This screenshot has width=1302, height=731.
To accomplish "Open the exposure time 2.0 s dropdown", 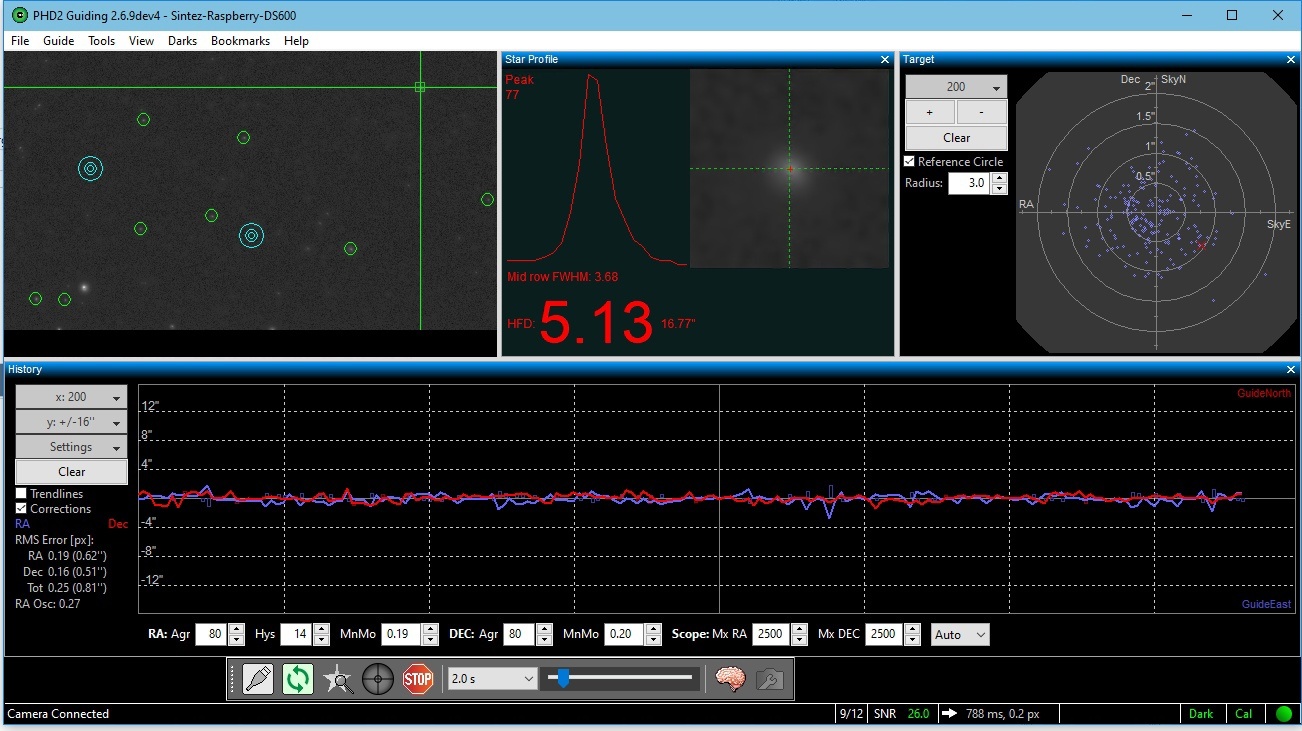I will click(x=493, y=679).
